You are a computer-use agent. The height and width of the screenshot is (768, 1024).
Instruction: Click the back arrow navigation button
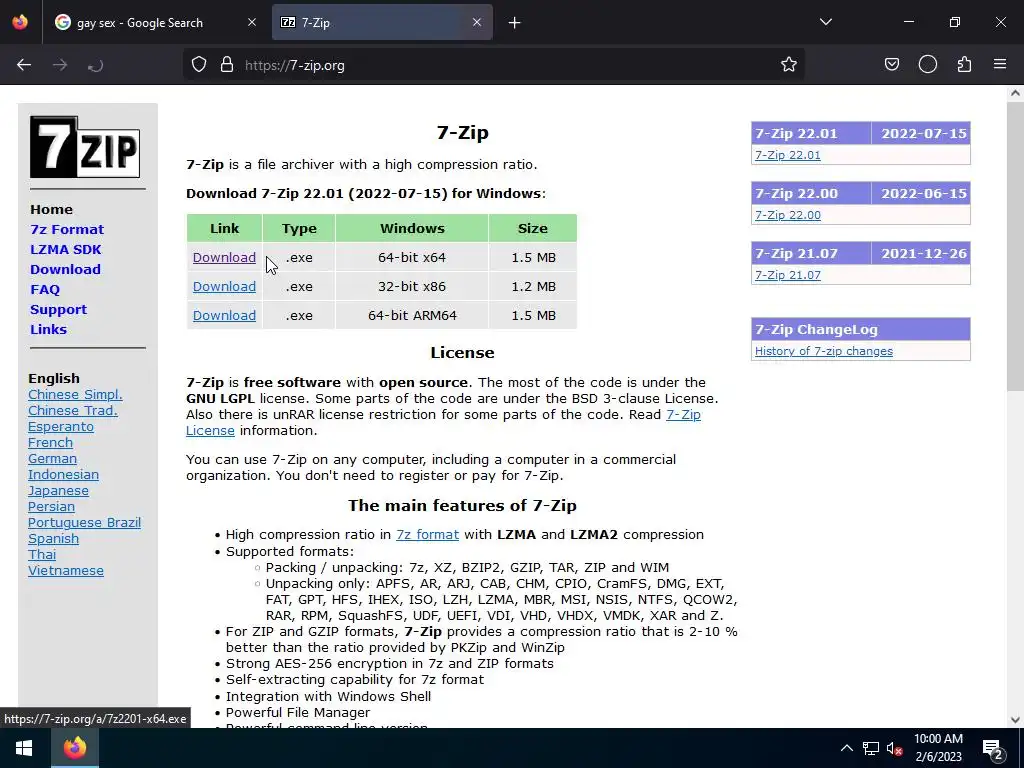24,65
